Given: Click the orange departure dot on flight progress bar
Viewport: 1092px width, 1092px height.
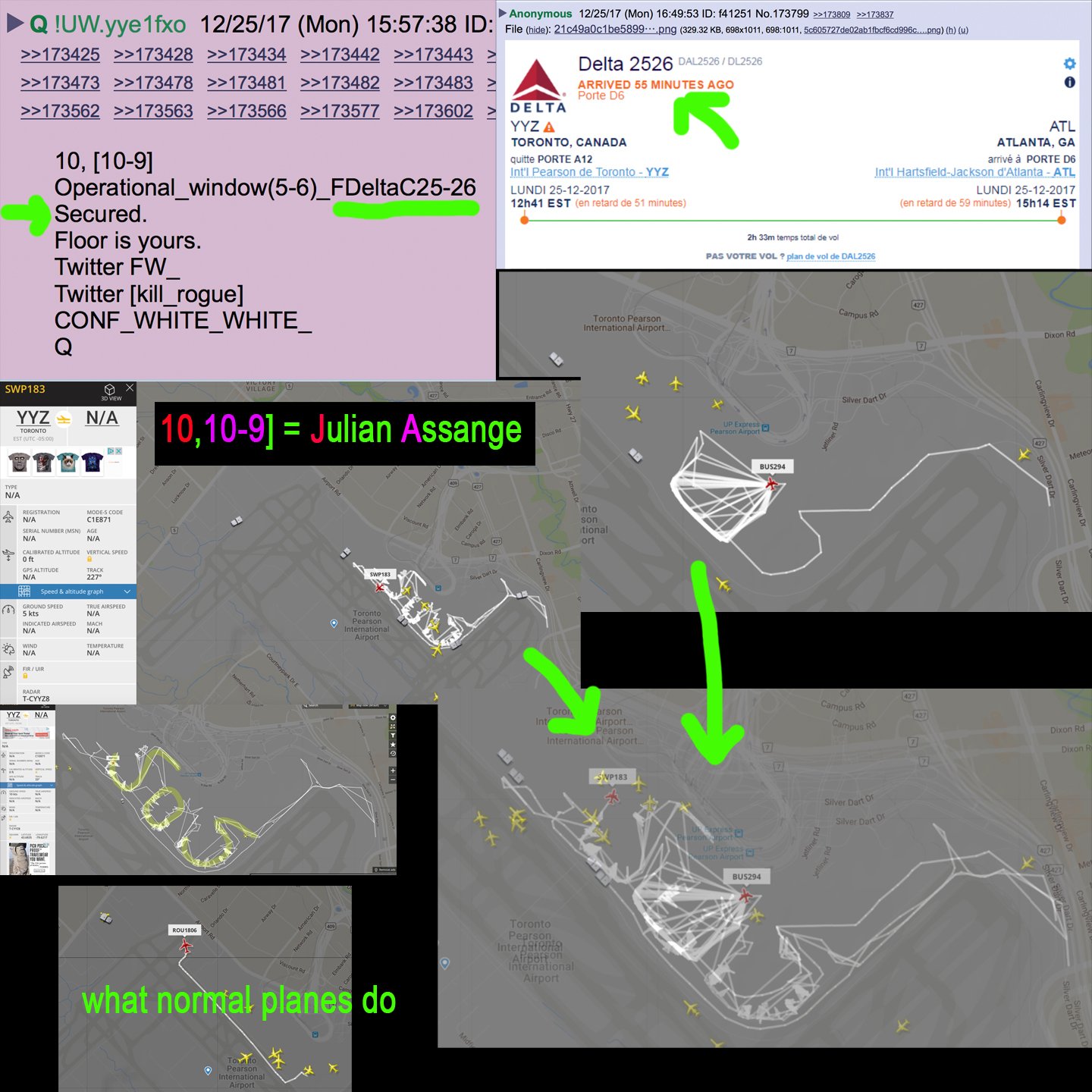Looking at the screenshot, I should [x=524, y=220].
